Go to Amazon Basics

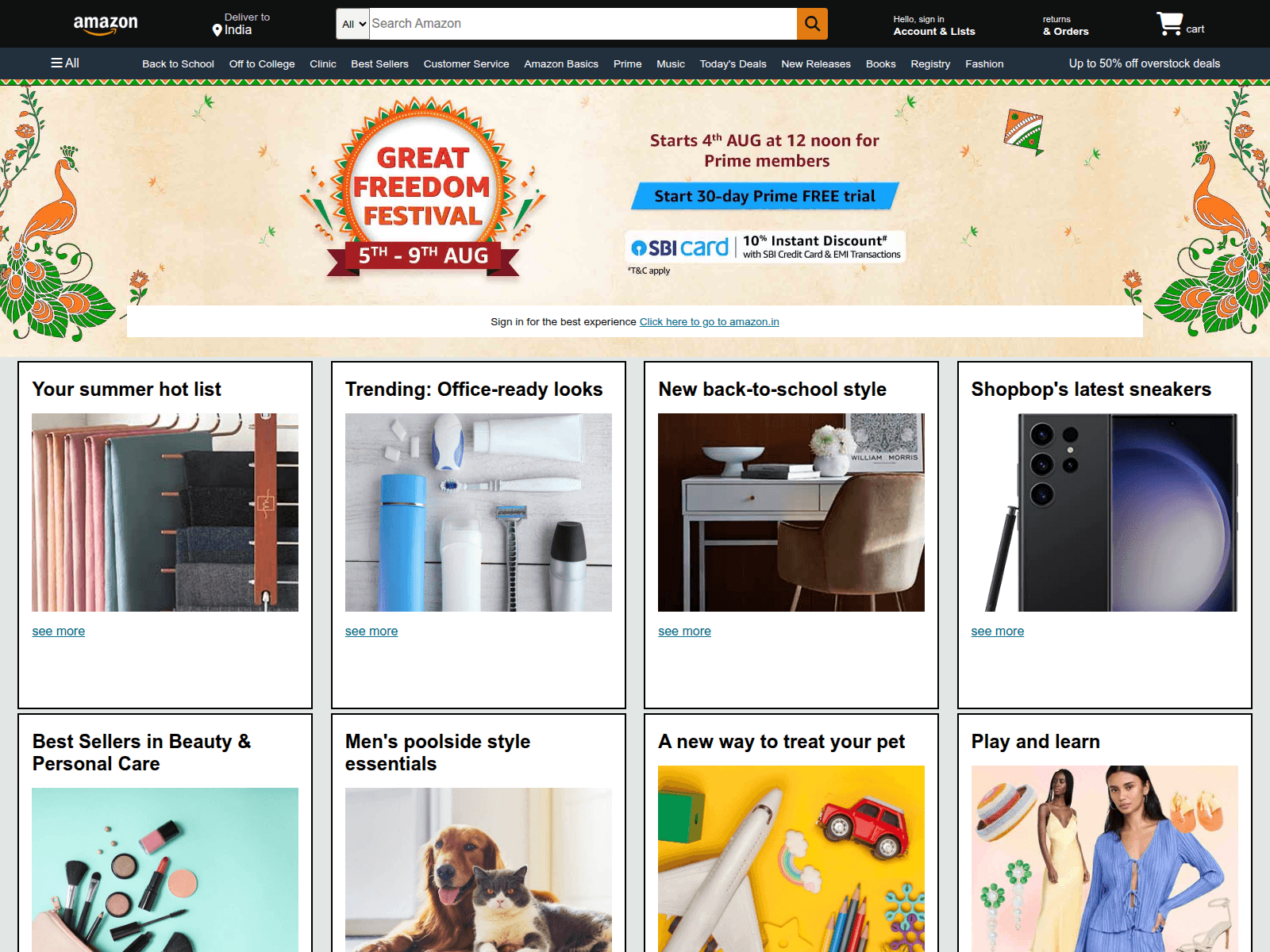561,63
